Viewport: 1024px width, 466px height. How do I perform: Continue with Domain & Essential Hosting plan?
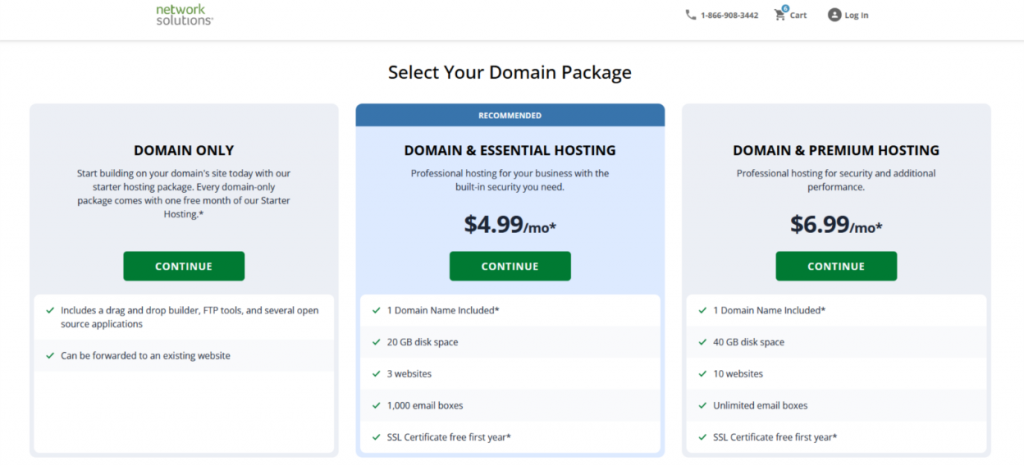pos(510,266)
